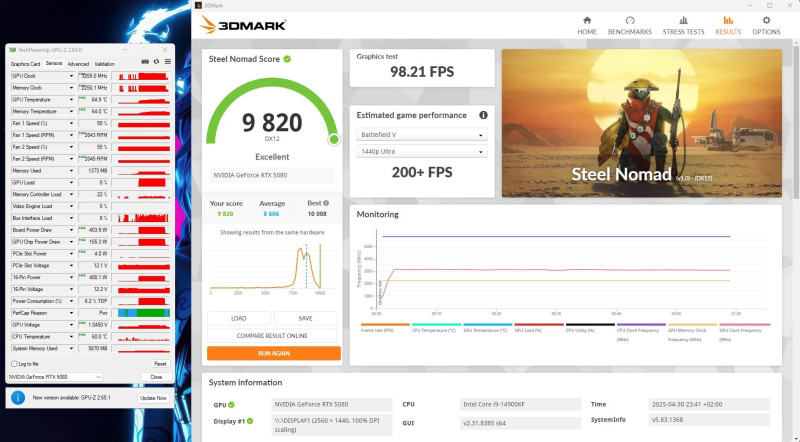Image resolution: width=800 pixels, height=442 pixels.
Task: Click the info icon next to Best score
Action: (x=326, y=203)
